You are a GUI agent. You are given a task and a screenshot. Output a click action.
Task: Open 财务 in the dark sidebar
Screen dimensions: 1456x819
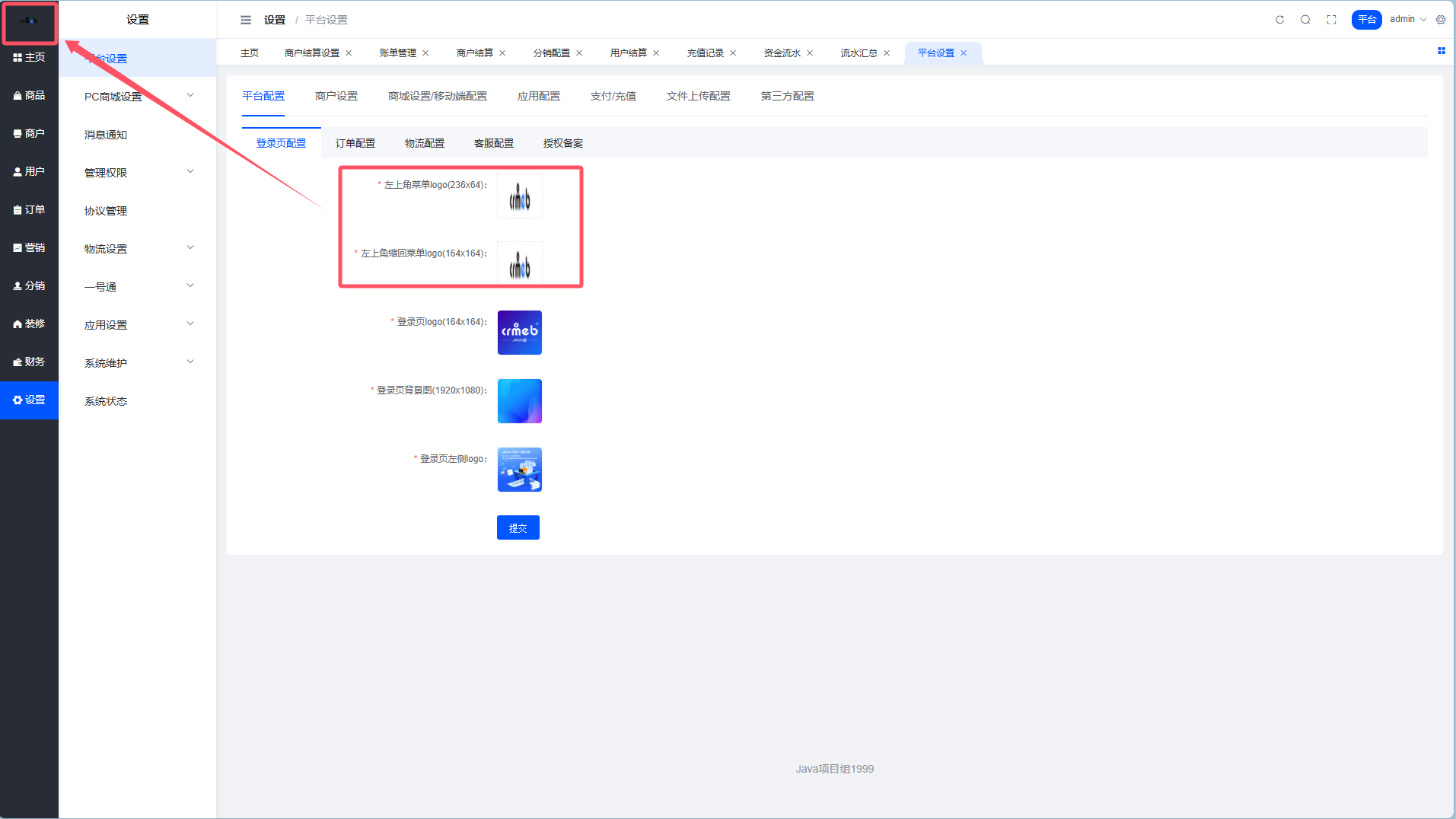[29, 362]
